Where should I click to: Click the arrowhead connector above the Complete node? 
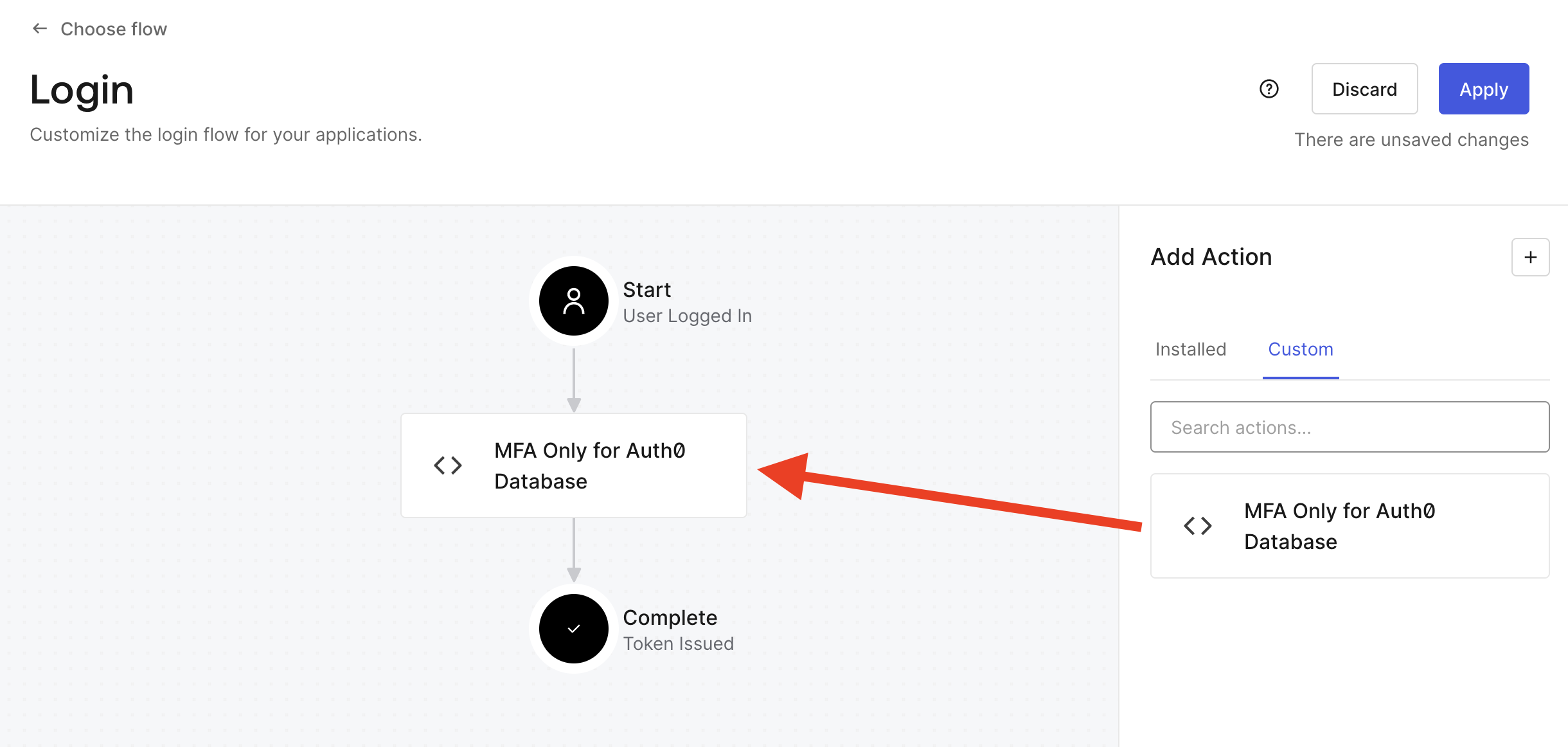(574, 574)
